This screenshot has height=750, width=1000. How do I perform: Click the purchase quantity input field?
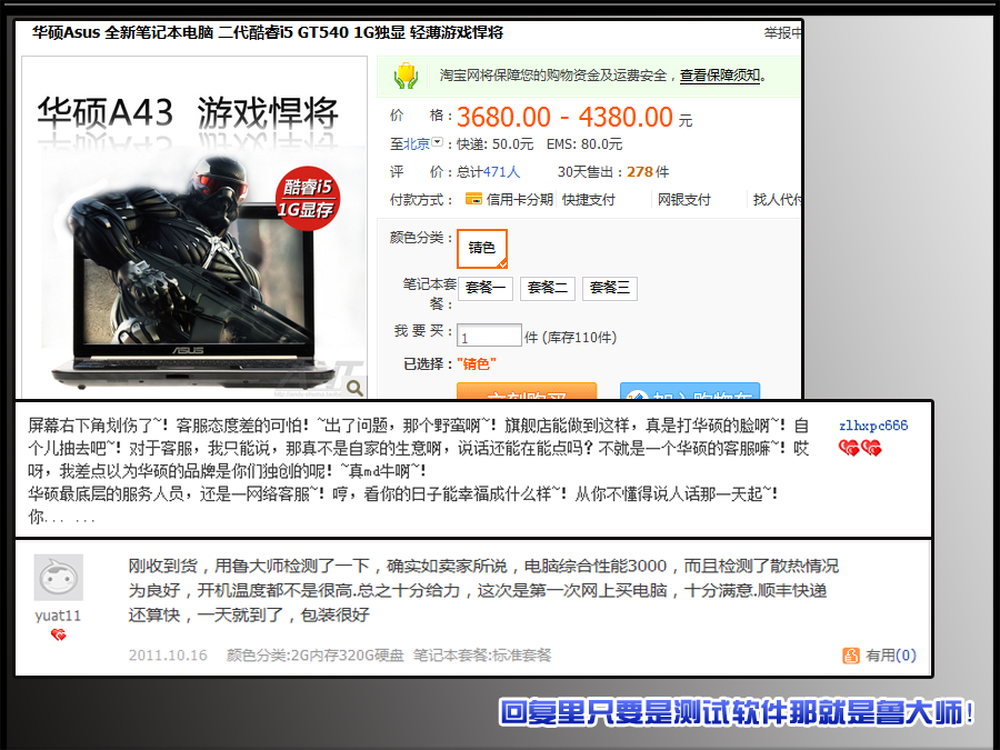click(x=489, y=336)
